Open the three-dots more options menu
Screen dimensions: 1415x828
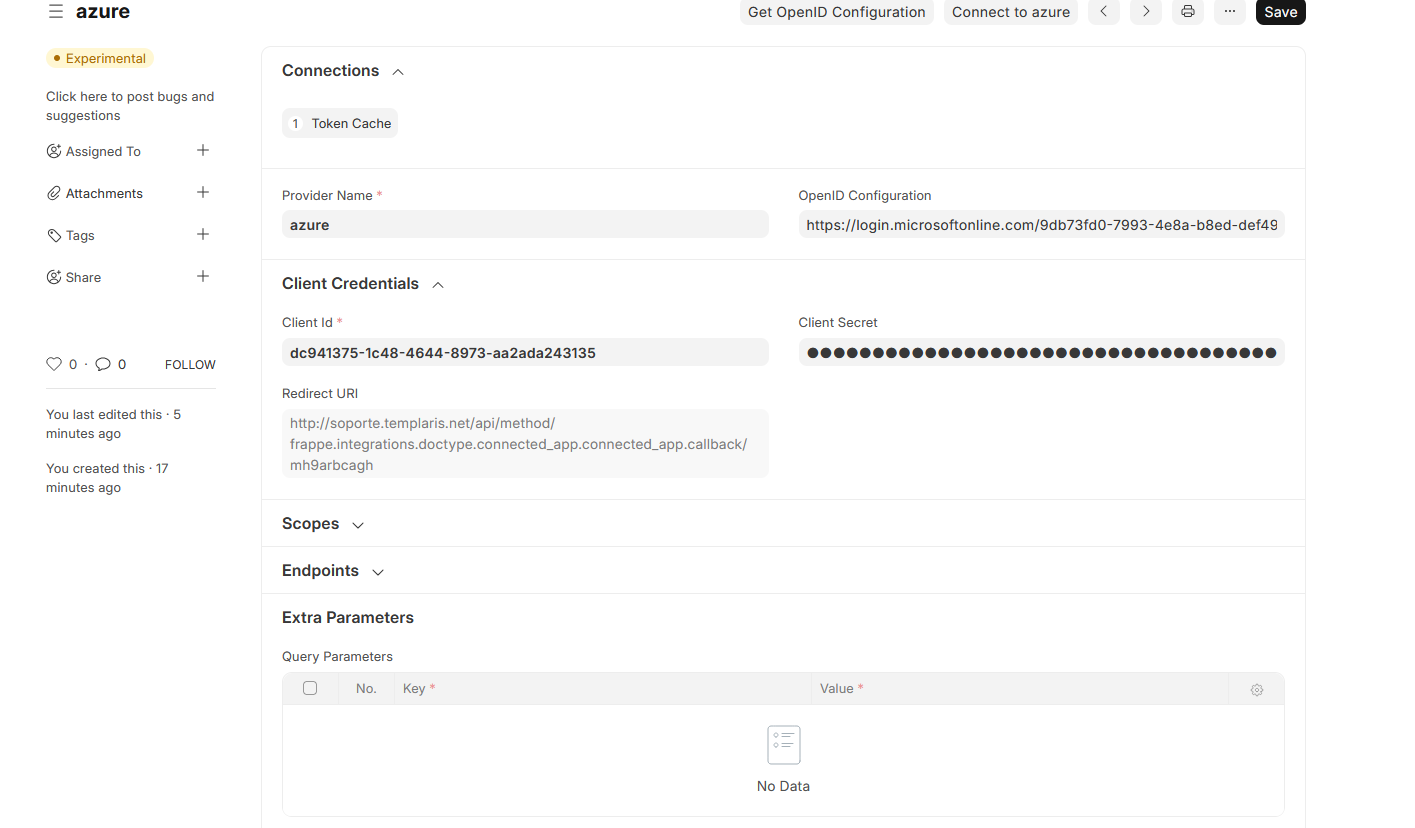pos(1229,12)
